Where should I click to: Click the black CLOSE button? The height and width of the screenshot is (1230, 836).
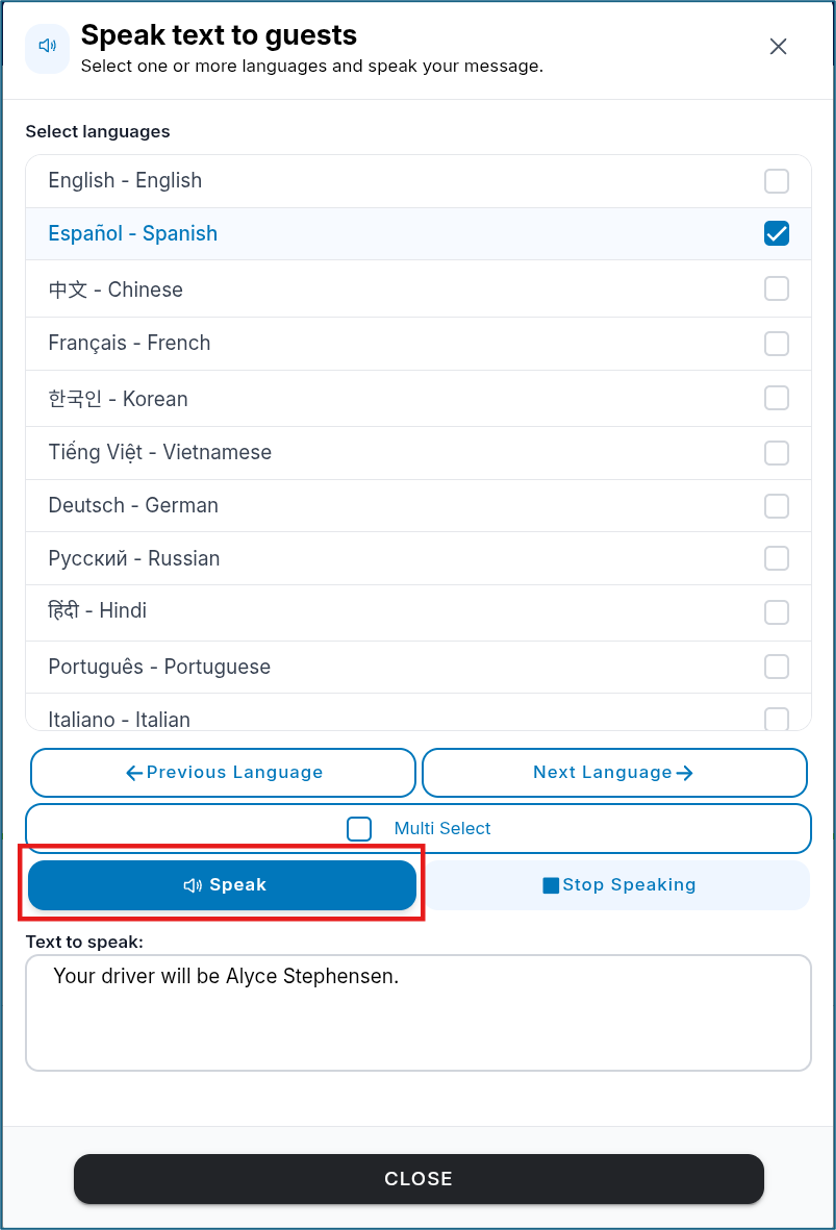419,1179
